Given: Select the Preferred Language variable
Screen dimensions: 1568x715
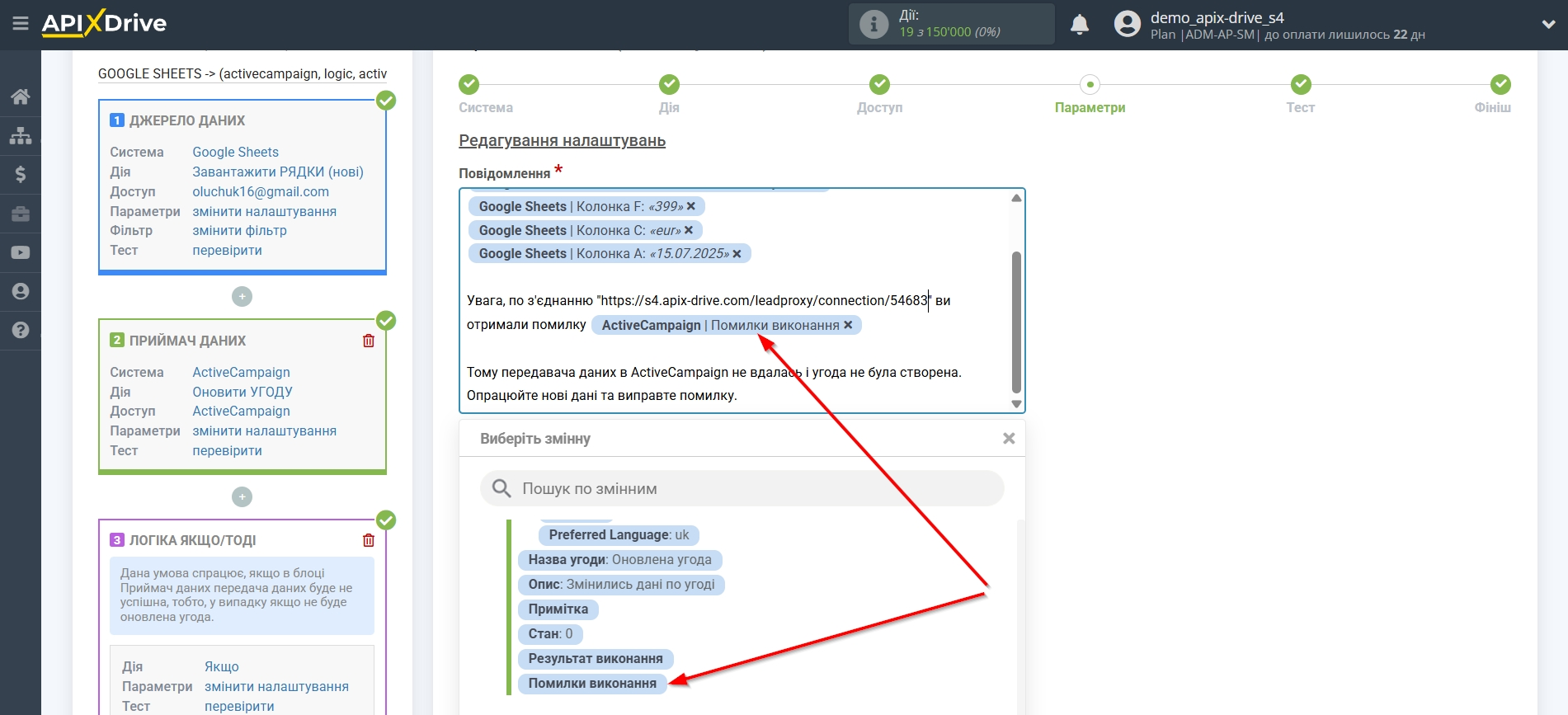Looking at the screenshot, I should (619, 534).
